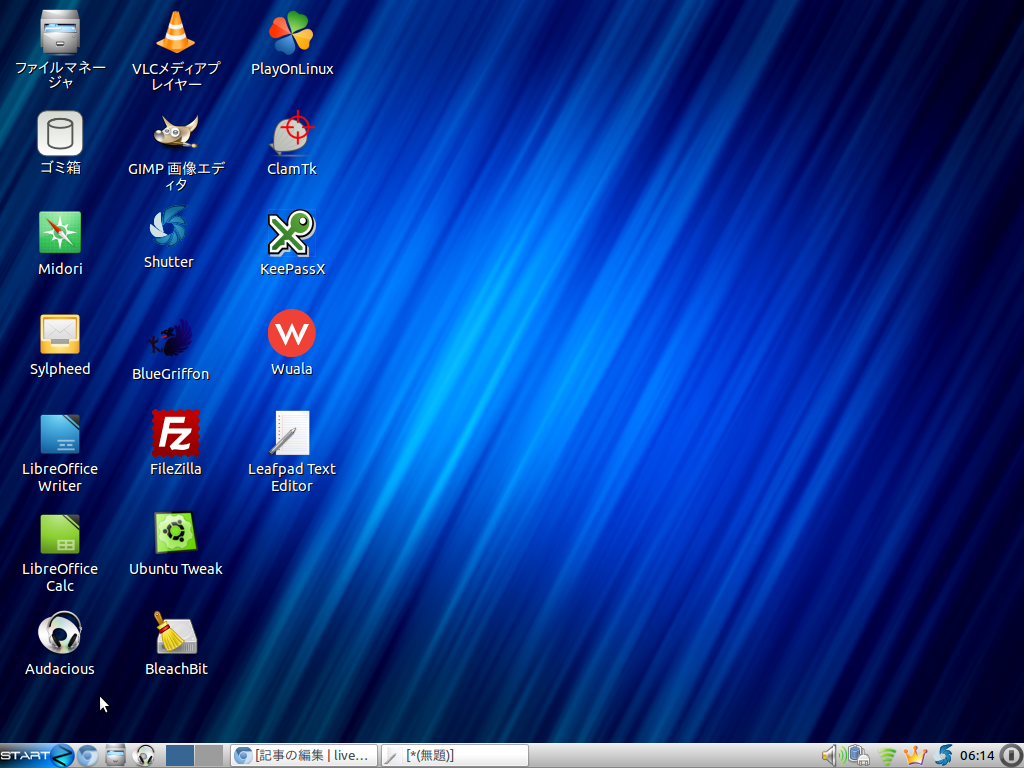Click the power logout button in taskbar
The image size is (1024, 768).
pos(1011,756)
